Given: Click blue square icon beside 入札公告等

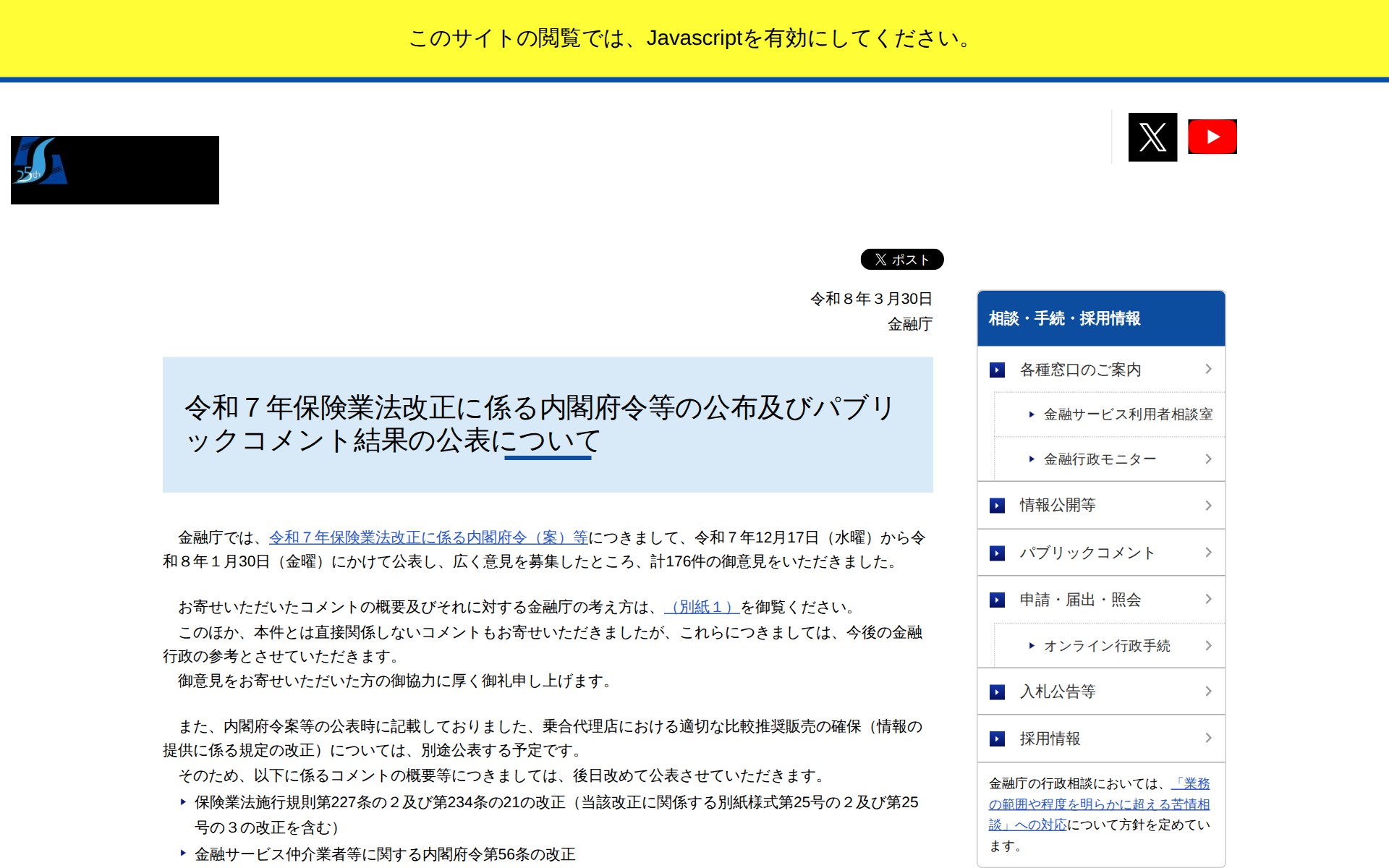Looking at the screenshot, I should pos(997,692).
